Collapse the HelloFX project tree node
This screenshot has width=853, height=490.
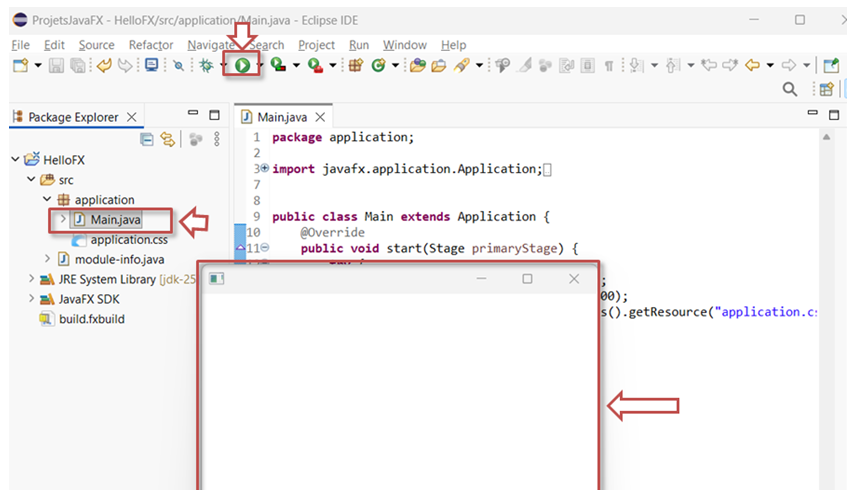click(x=16, y=160)
